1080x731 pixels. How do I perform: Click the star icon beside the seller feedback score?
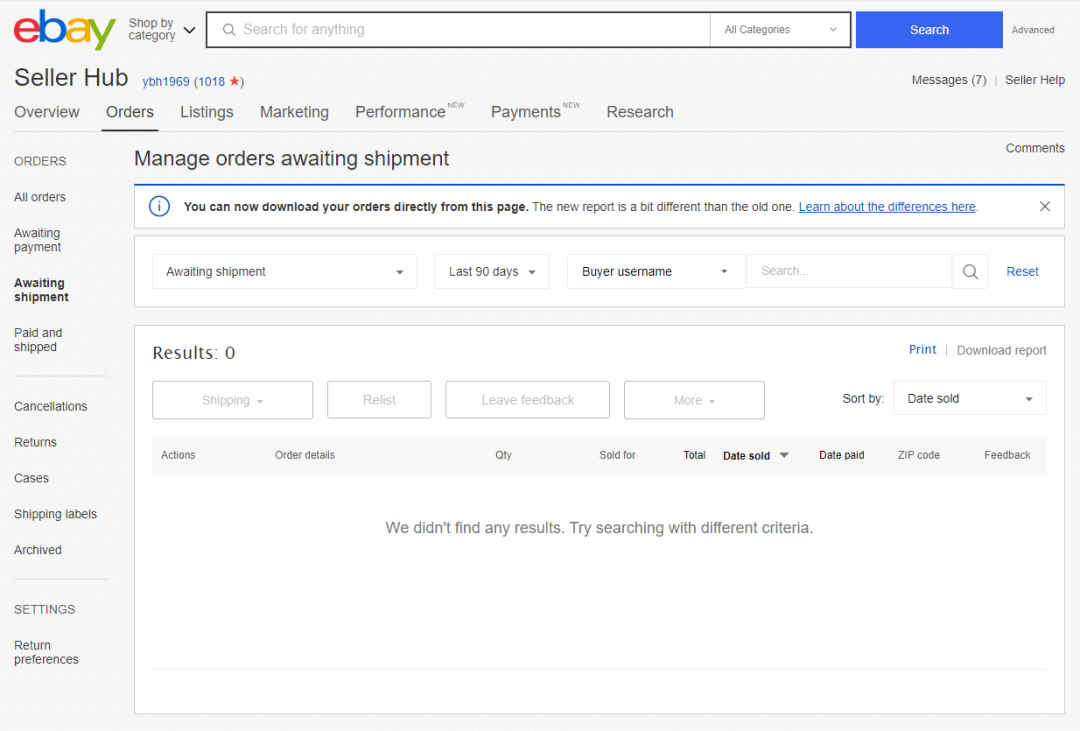235,81
